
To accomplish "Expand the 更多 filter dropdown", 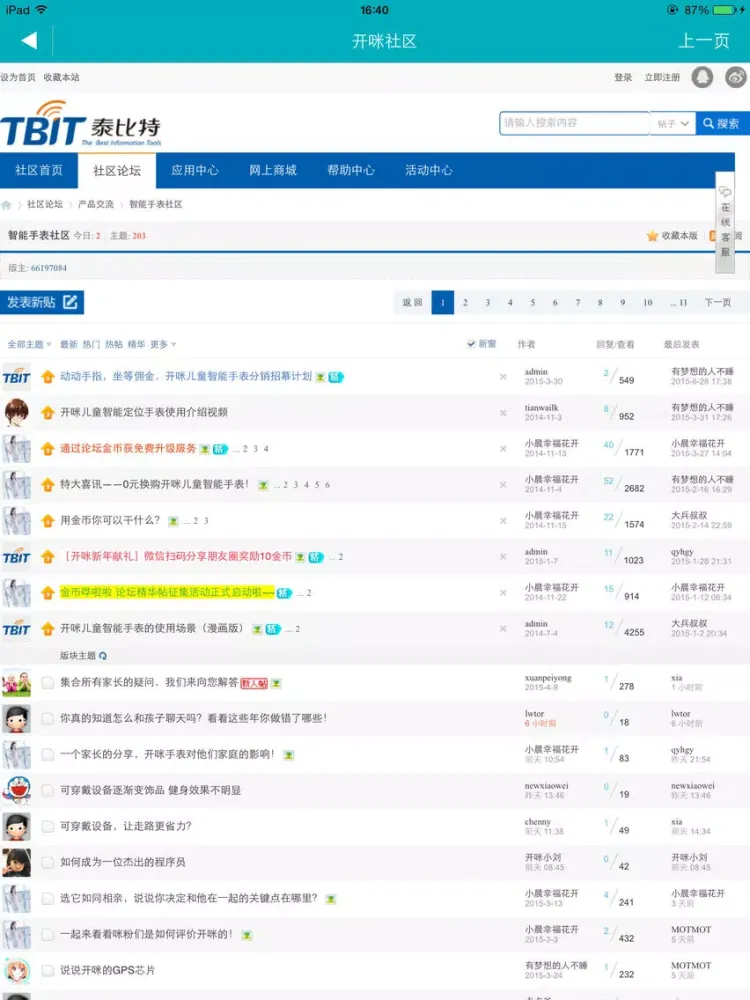I will tap(163, 344).
